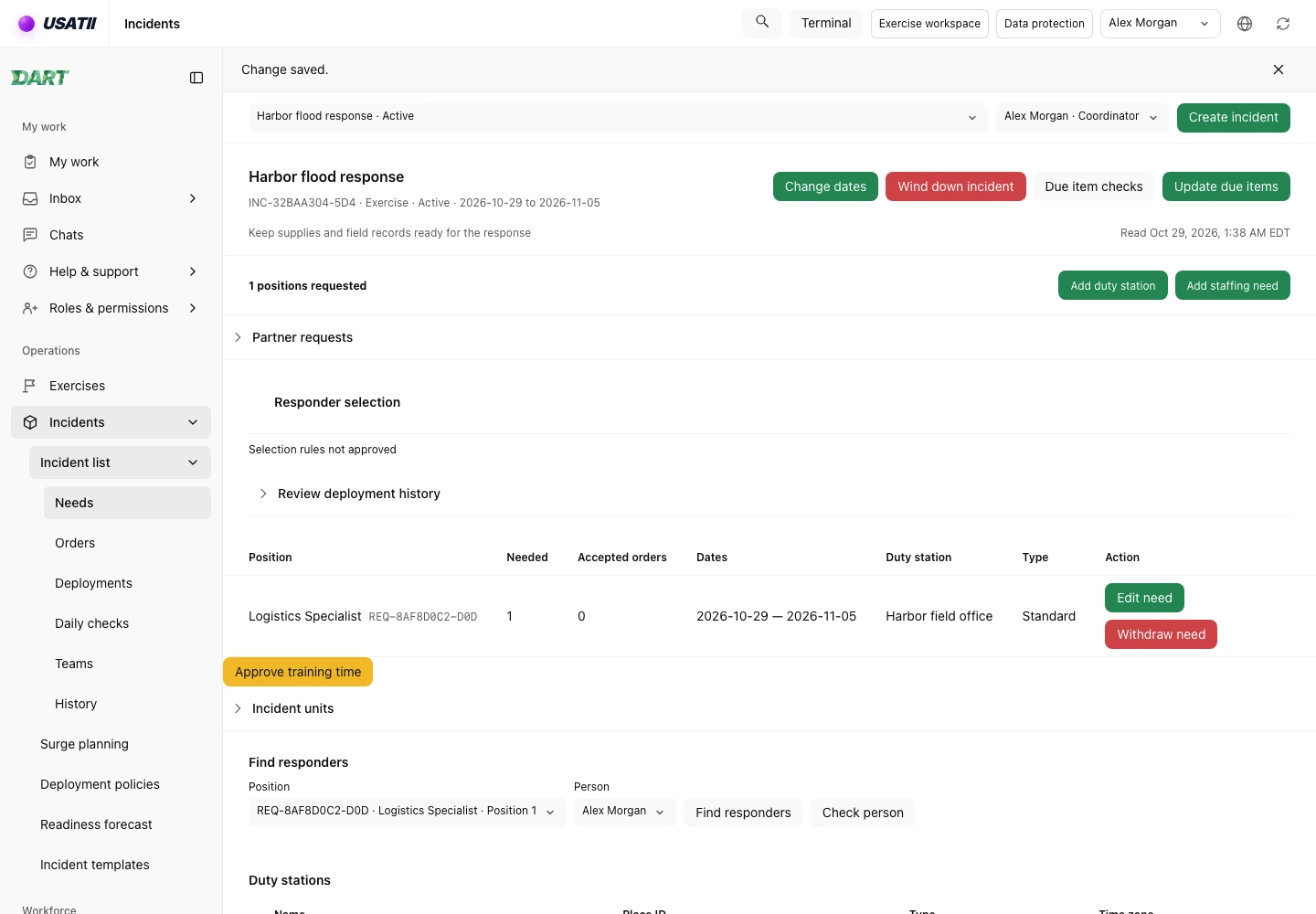Click Withdraw need button
The image size is (1316, 914).
point(1161,634)
